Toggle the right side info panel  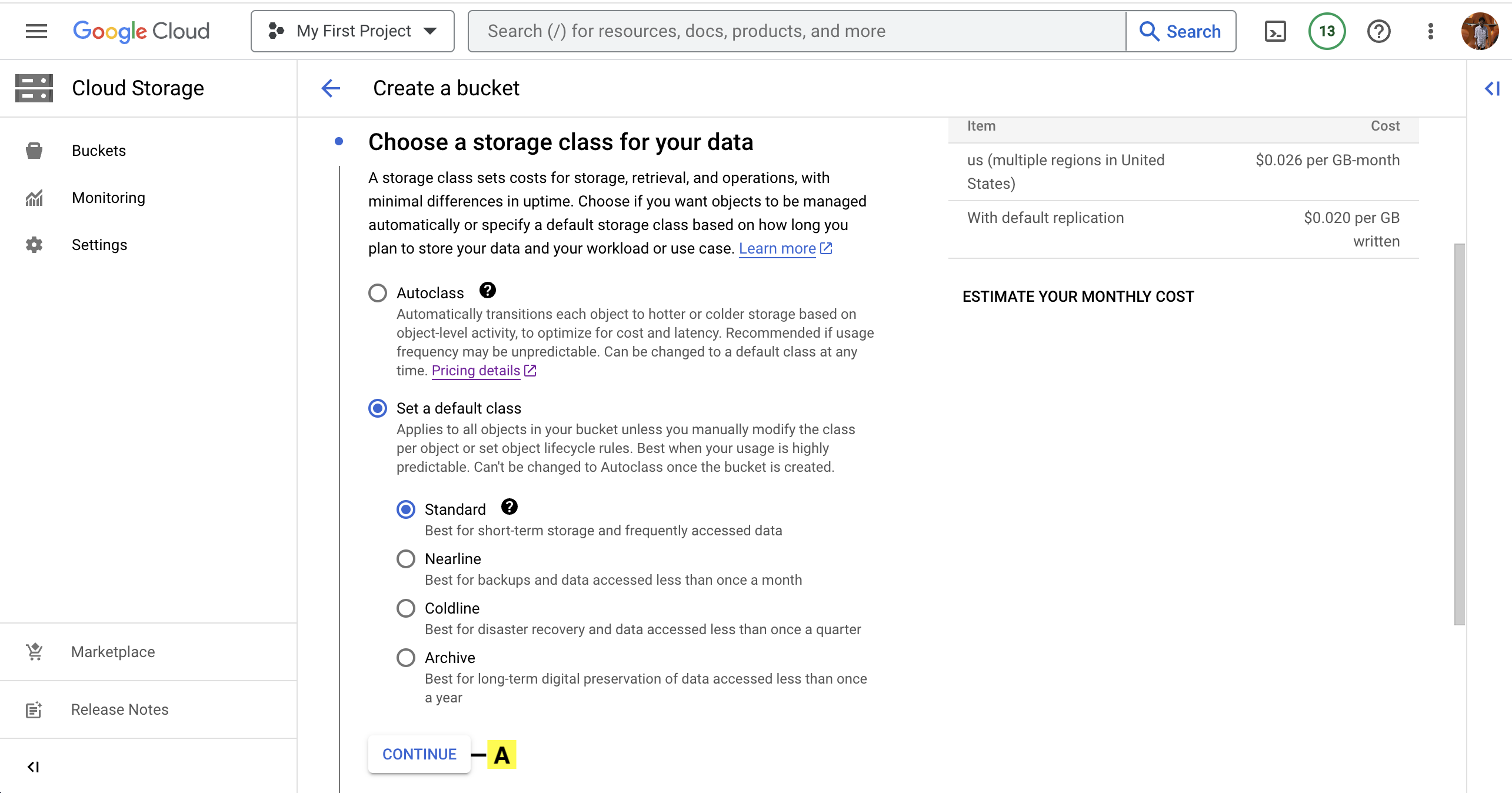pos(1493,88)
